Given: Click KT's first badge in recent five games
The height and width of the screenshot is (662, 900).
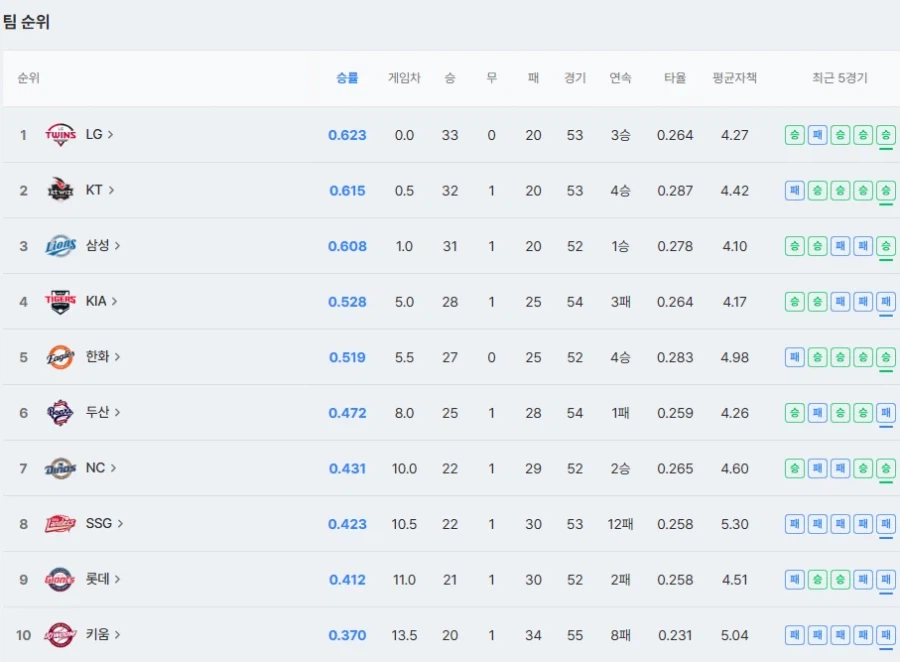Looking at the screenshot, I should tap(794, 191).
